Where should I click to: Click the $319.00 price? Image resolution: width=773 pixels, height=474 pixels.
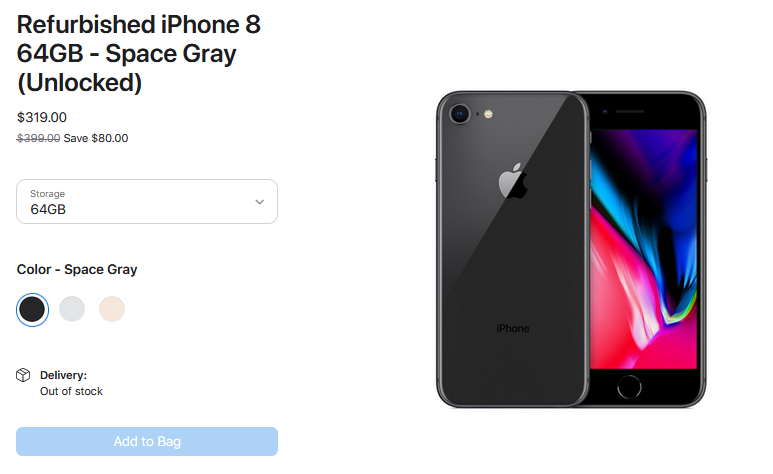(42, 117)
